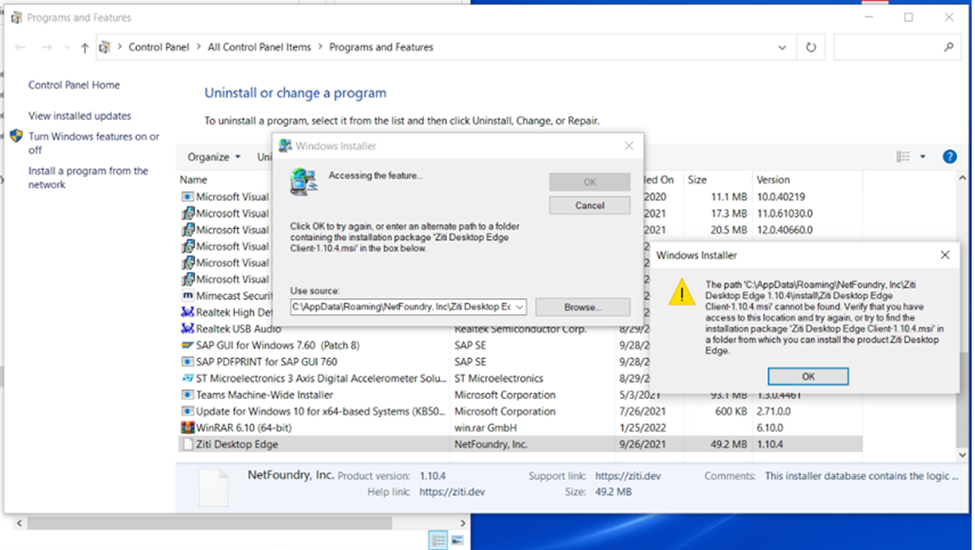The height and width of the screenshot is (550, 975).
Task: Click the Windows Installer computer icon
Action: coord(303,182)
